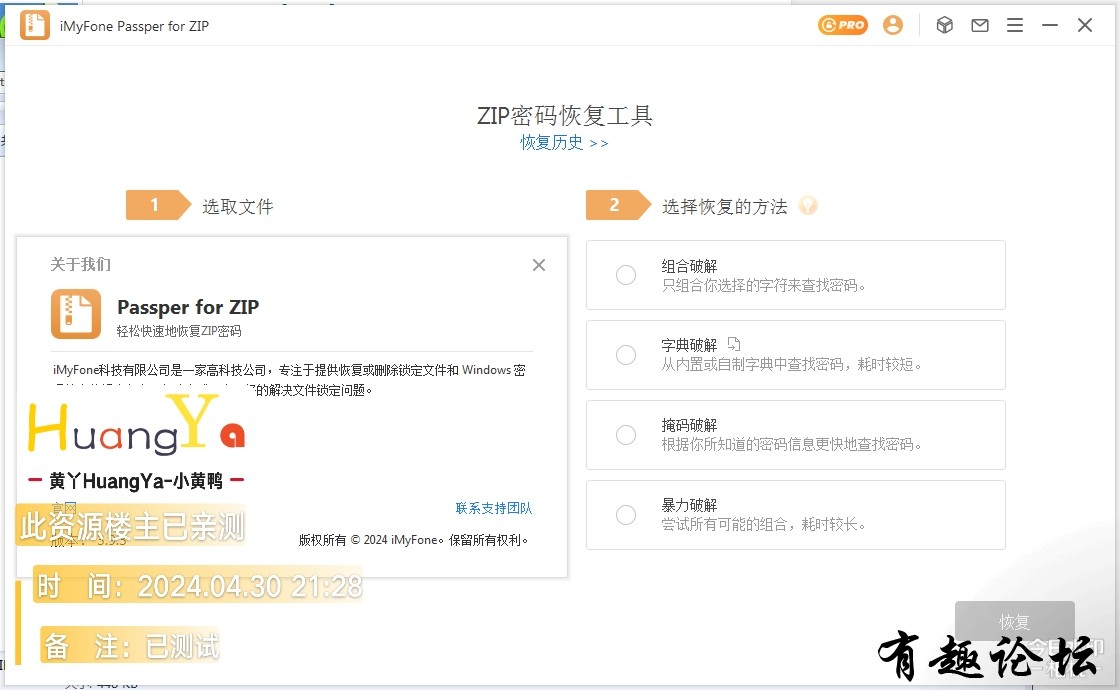
Task: Click the 恢复 button
Action: point(1014,621)
